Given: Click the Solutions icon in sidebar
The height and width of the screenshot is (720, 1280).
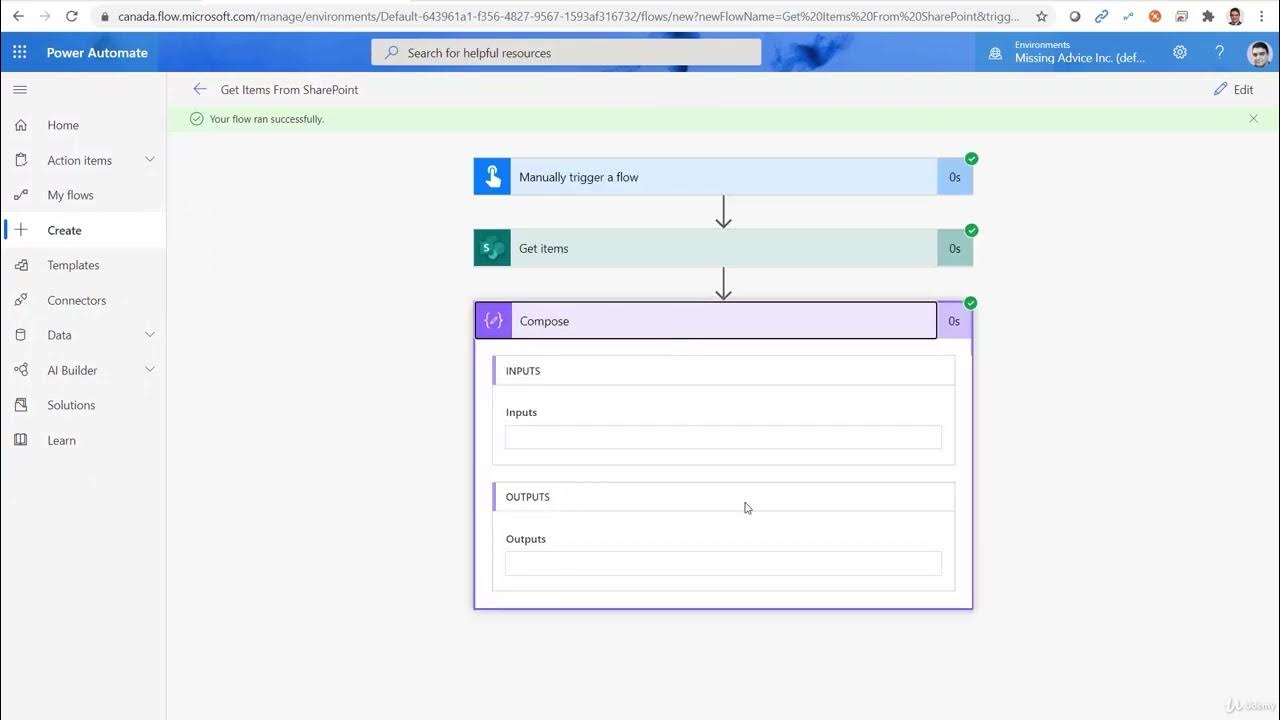Looking at the screenshot, I should click(x=21, y=405).
